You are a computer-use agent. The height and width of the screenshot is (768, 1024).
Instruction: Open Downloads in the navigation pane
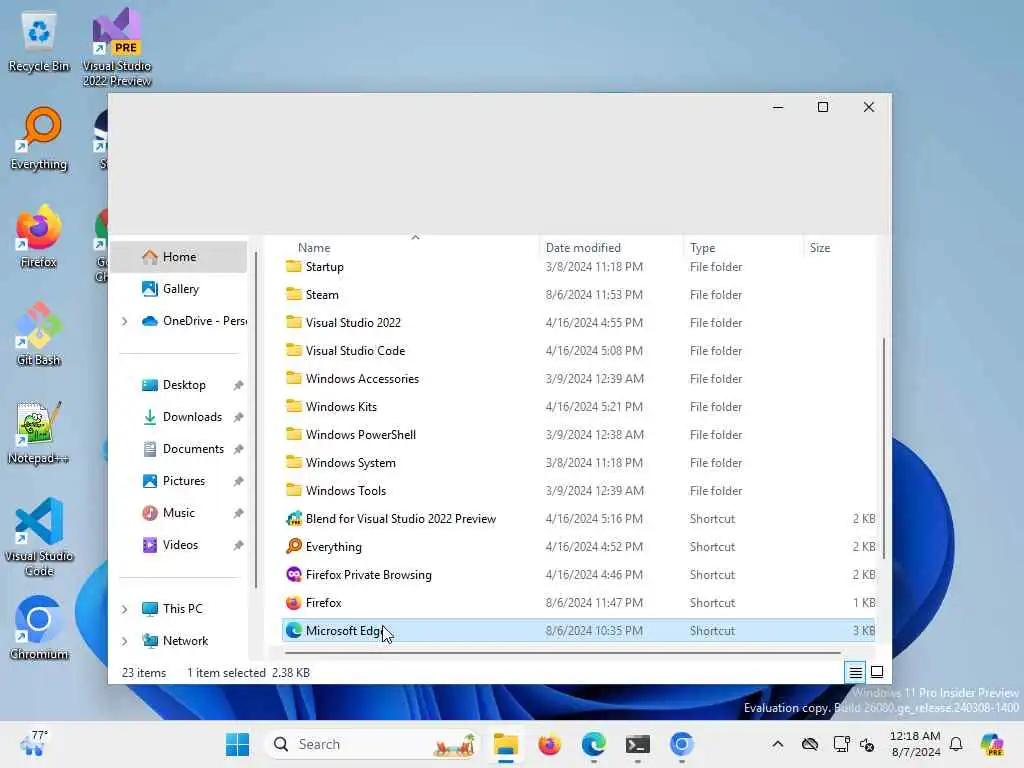pos(192,417)
